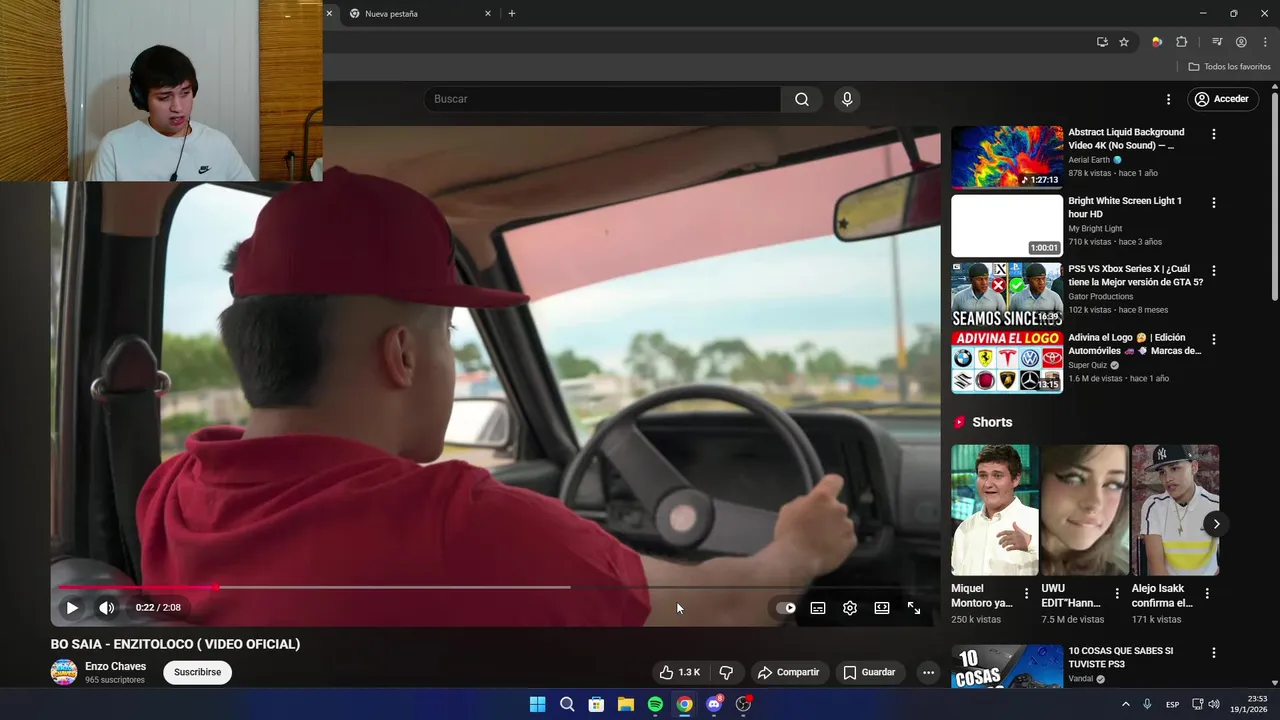Image resolution: width=1280 pixels, height=720 pixels.
Task: Show next Shorts with the right arrow
Action: pos(1216,524)
